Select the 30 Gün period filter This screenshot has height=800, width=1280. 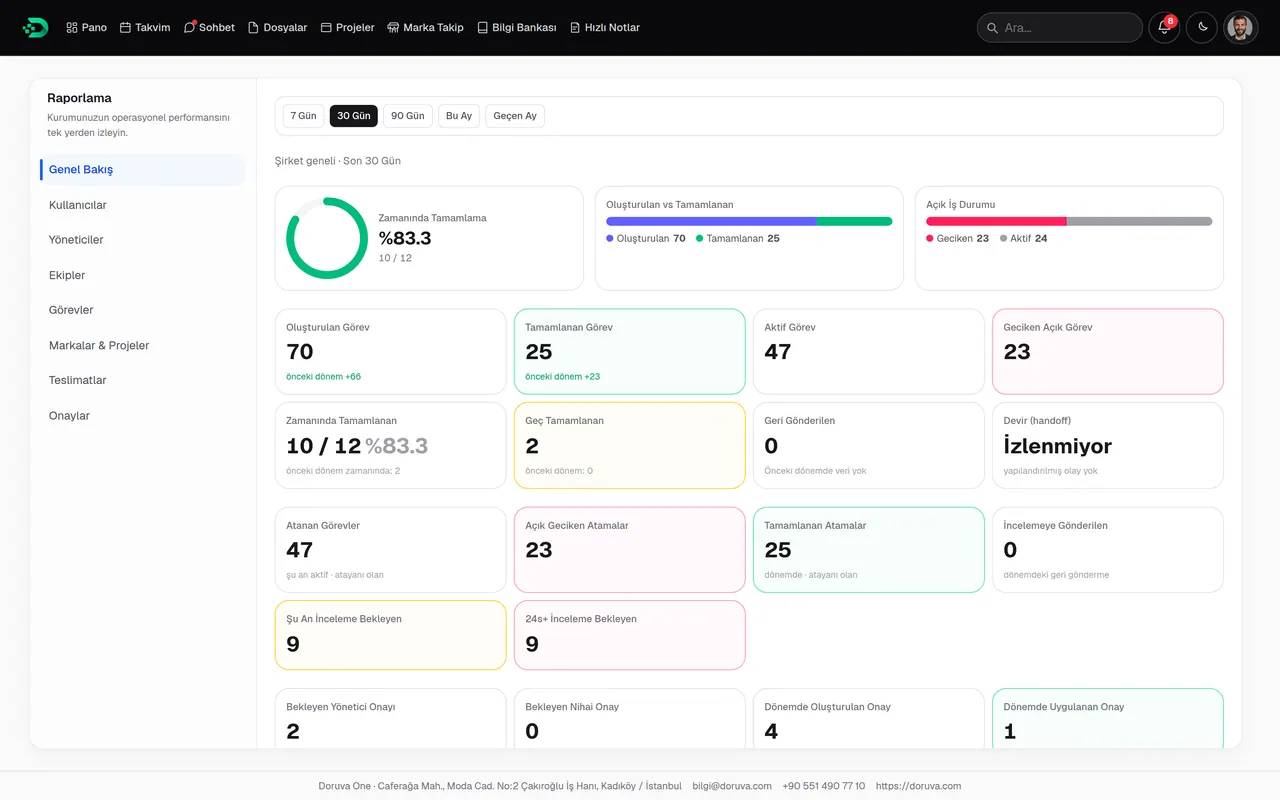[x=354, y=116]
